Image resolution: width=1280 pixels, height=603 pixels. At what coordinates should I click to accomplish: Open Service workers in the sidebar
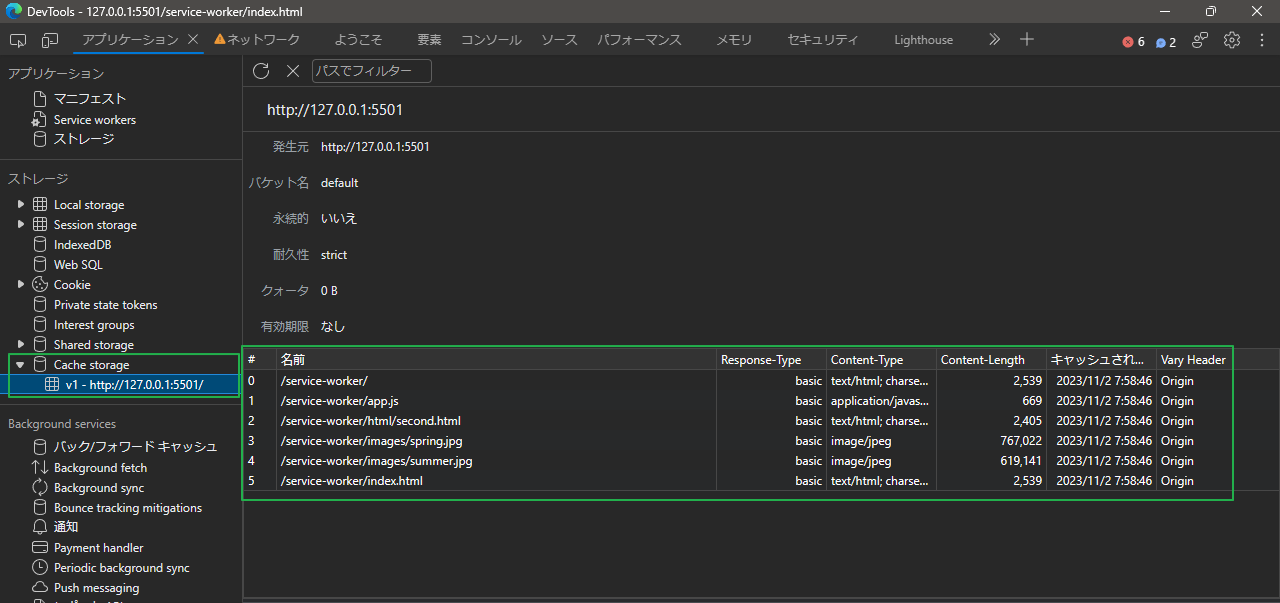click(92, 119)
